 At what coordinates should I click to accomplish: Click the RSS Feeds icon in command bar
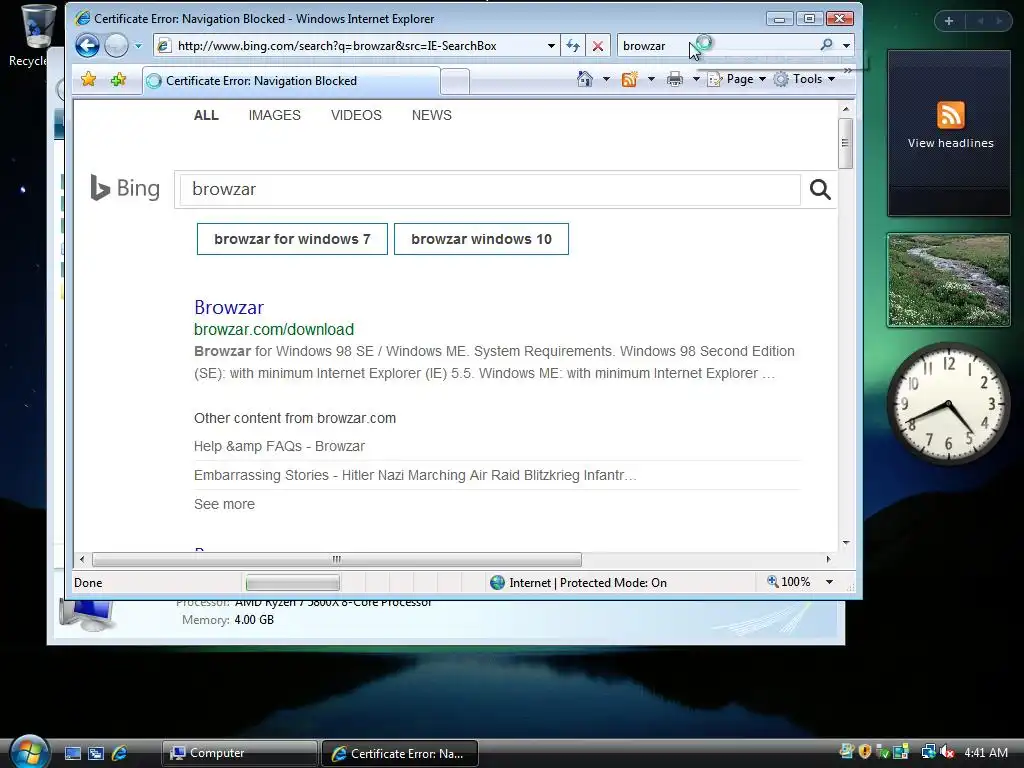tap(630, 79)
